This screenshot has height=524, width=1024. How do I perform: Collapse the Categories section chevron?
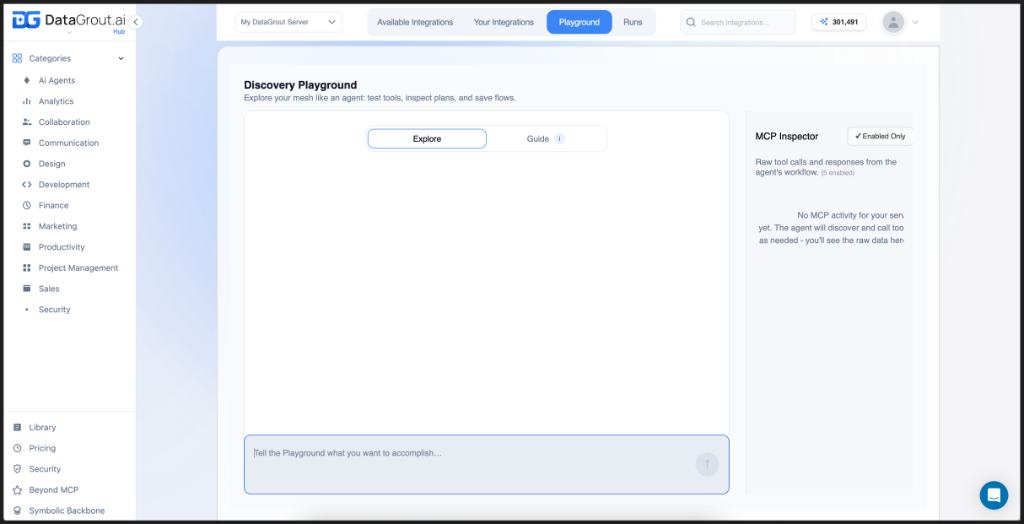click(x=121, y=59)
